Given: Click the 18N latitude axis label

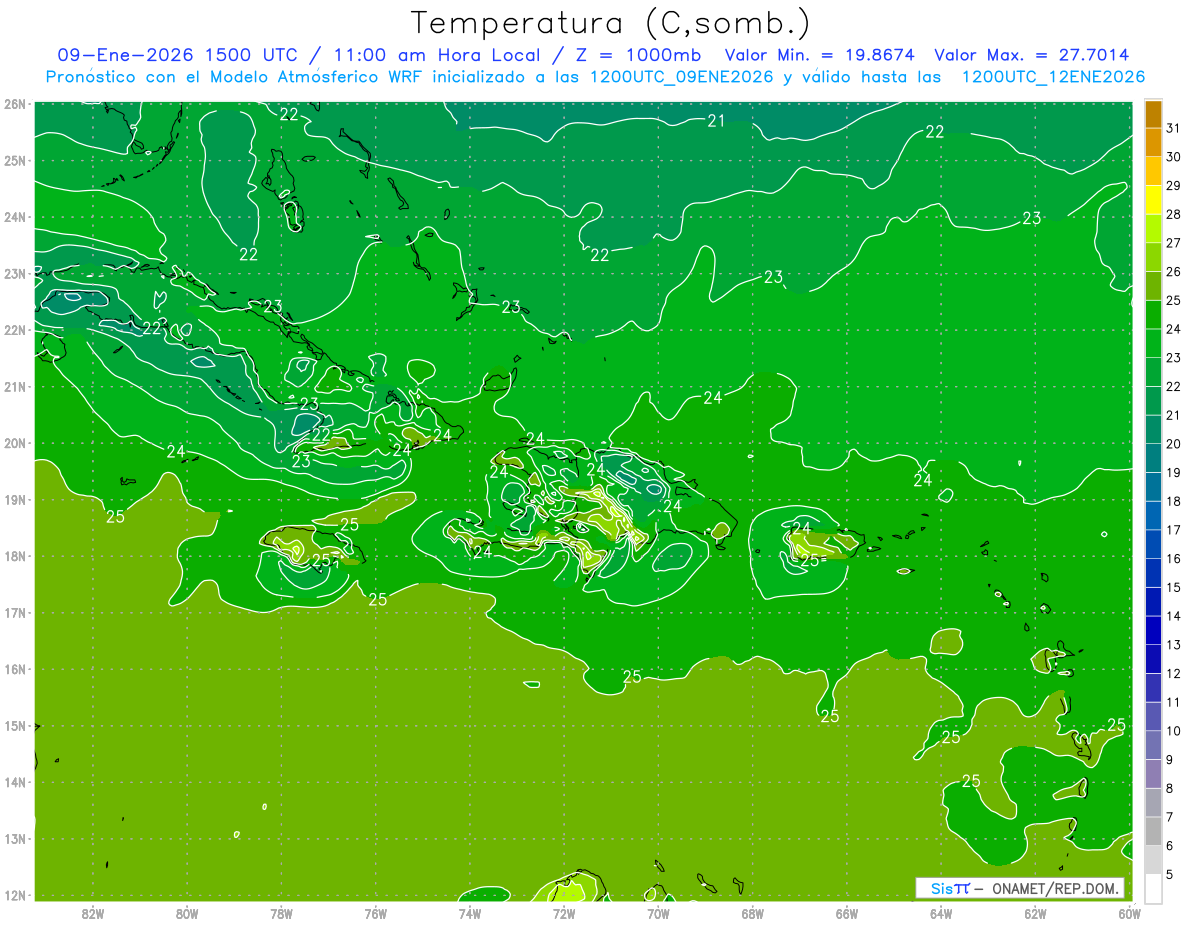Looking at the screenshot, I should point(15,556).
